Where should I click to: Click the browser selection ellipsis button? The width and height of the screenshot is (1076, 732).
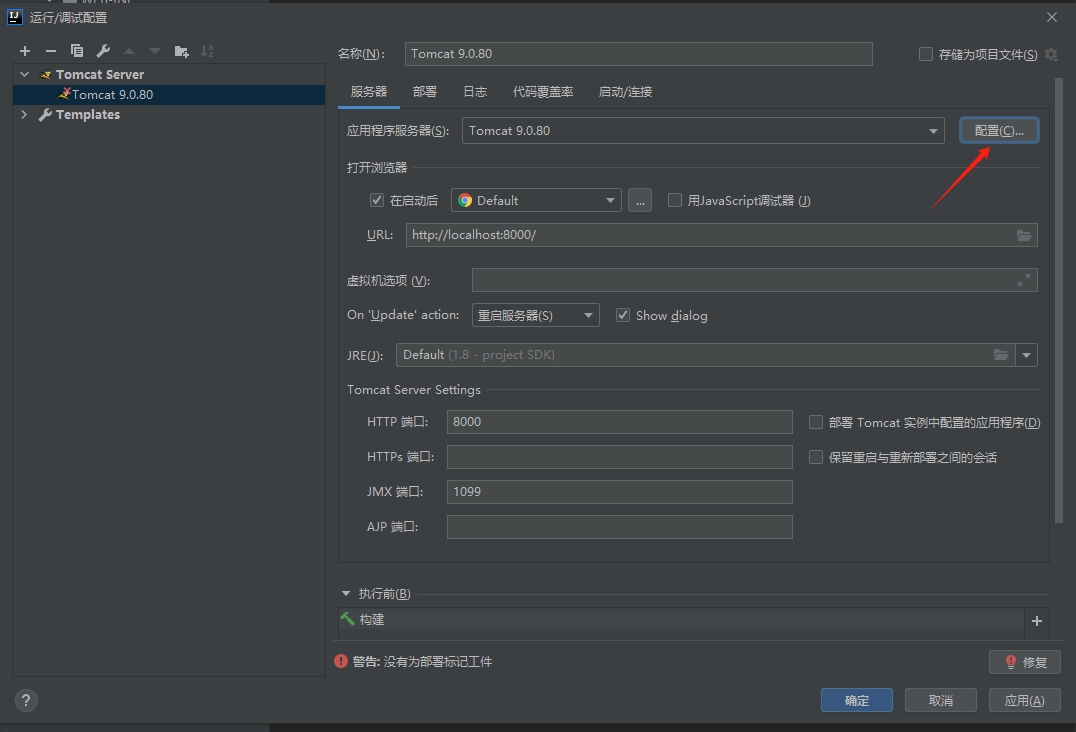(x=640, y=200)
